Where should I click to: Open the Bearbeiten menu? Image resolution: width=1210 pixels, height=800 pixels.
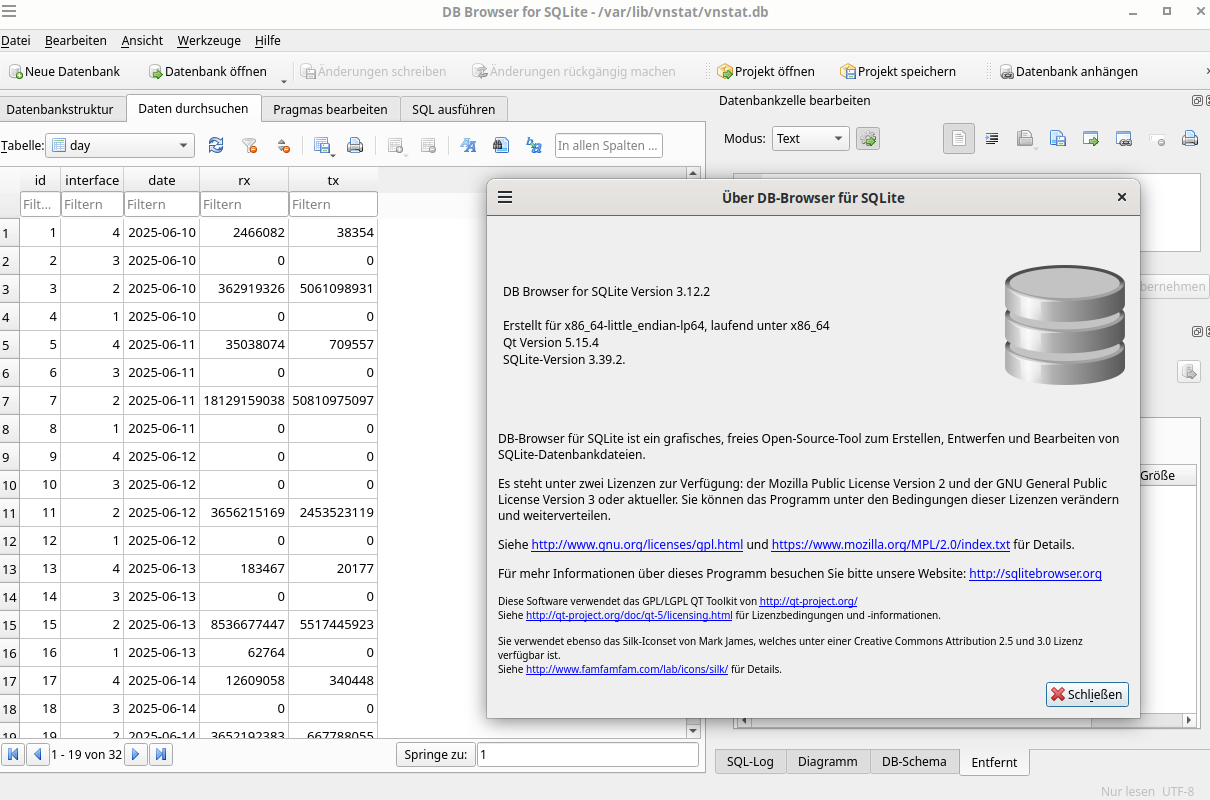[x=76, y=40]
